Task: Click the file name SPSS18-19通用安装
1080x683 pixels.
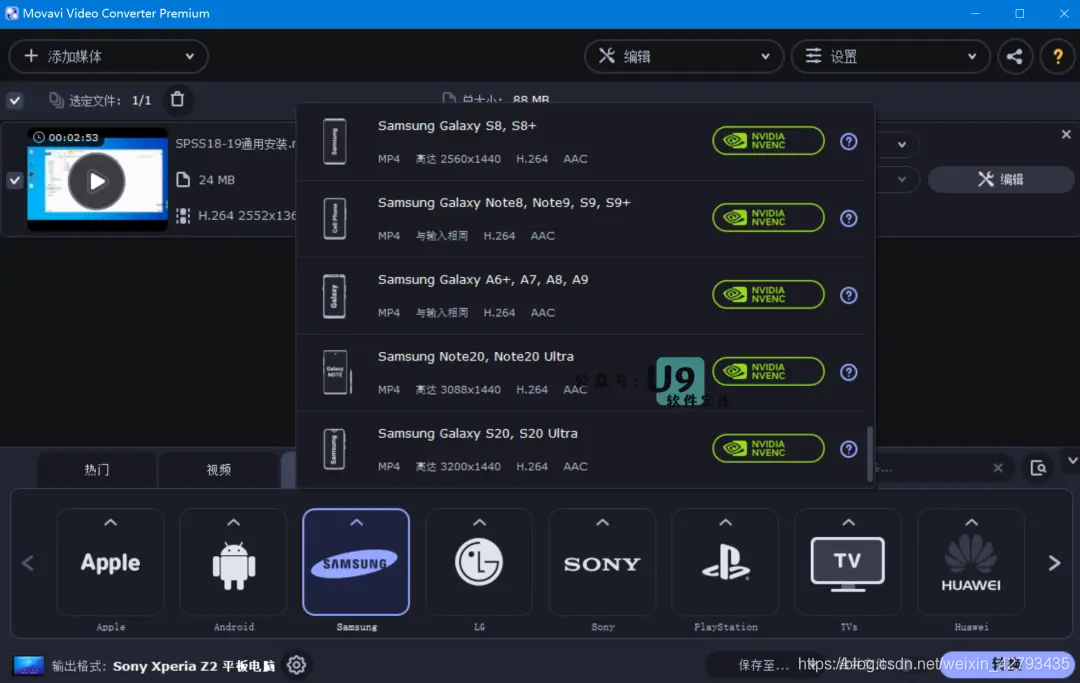Action: pos(235,143)
